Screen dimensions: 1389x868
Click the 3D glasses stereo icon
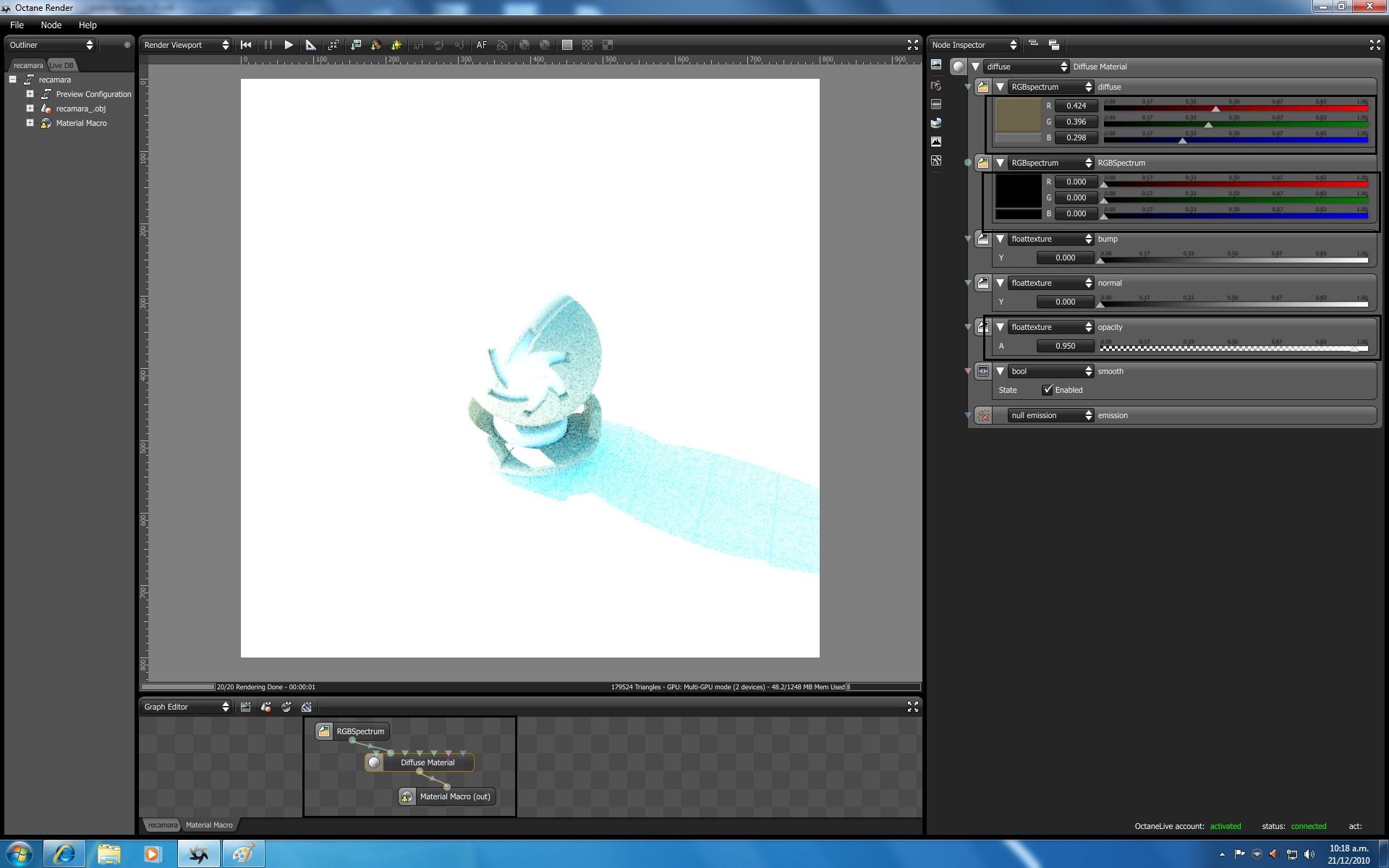(502, 45)
